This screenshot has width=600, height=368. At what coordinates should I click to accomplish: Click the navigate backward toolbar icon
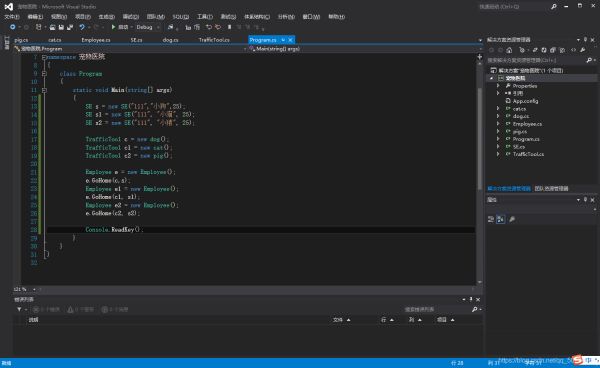click(13, 27)
